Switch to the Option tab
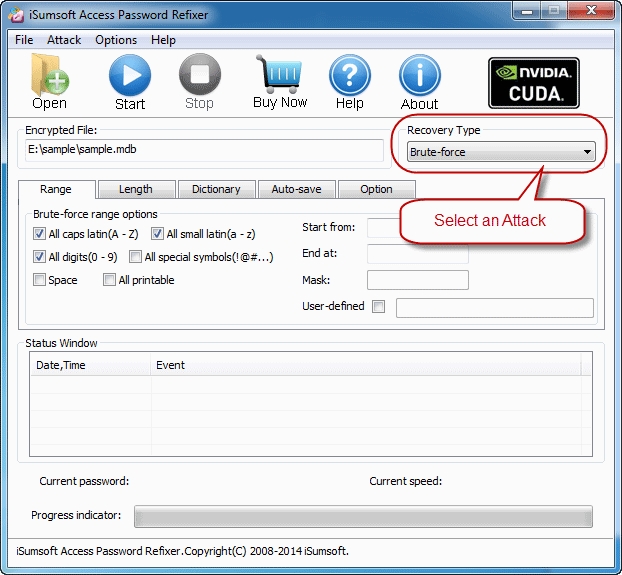The image size is (622, 575). (376, 189)
